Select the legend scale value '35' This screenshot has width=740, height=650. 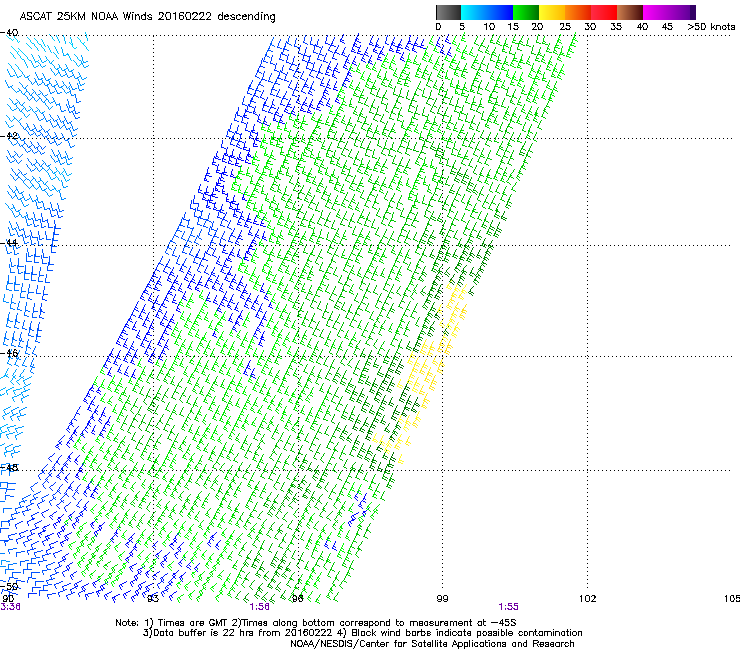616,27
